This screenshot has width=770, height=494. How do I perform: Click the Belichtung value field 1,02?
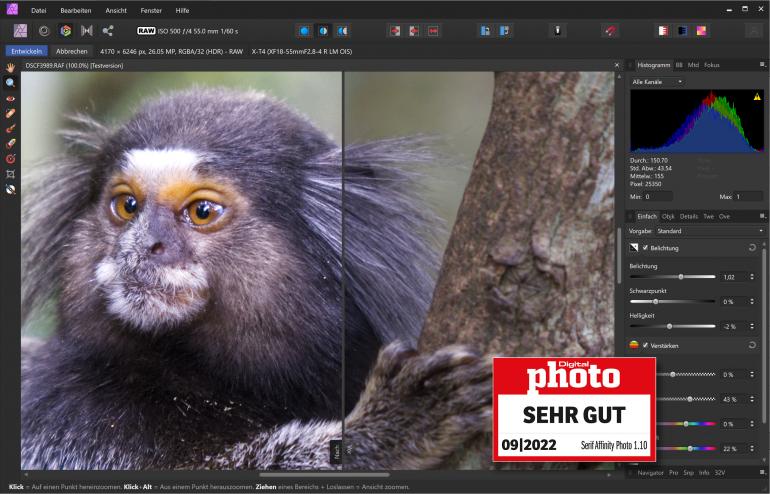coord(733,277)
